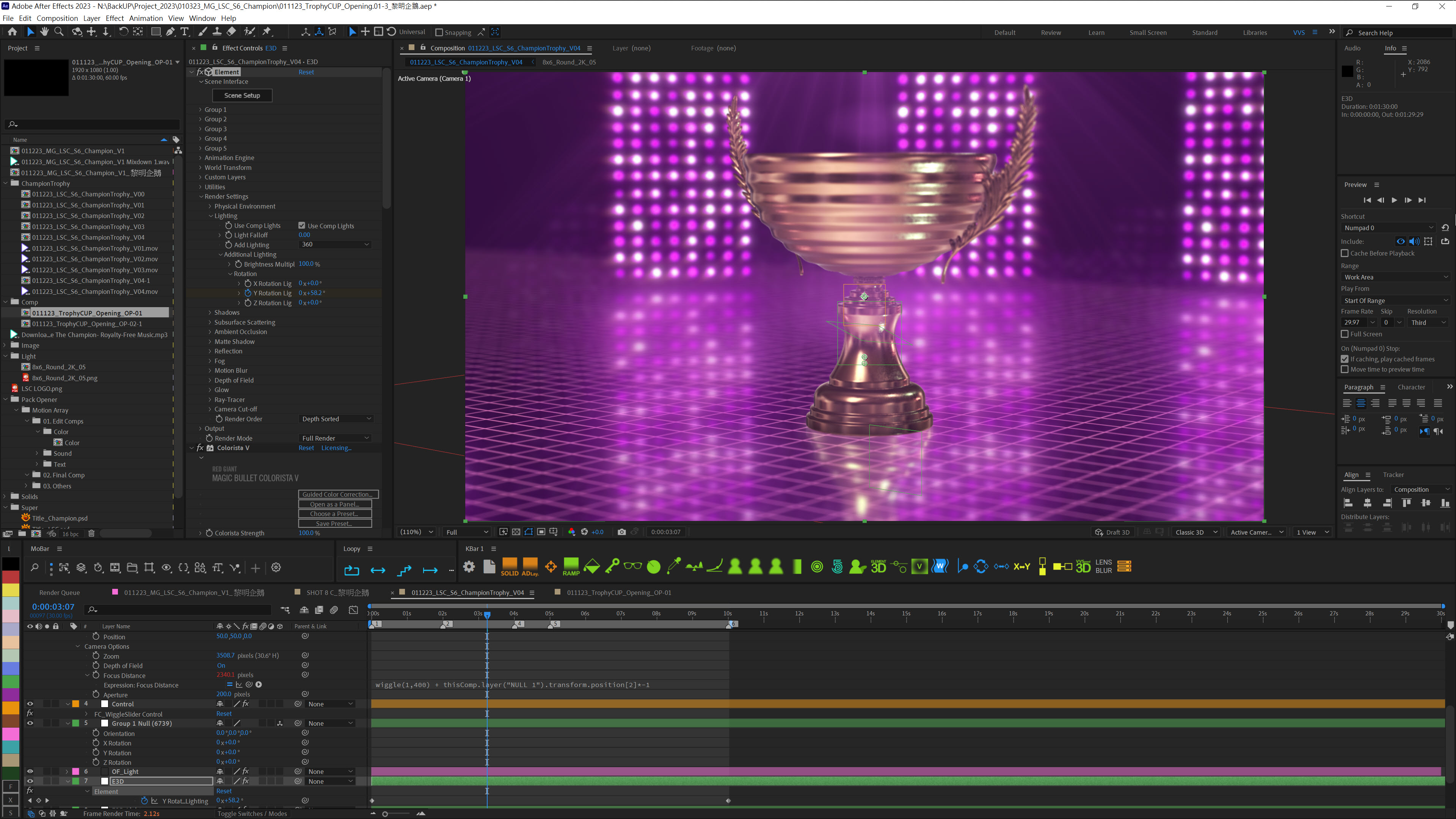
Task: Switch to the Render Queue tab
Action: click(x=60, y=592)
